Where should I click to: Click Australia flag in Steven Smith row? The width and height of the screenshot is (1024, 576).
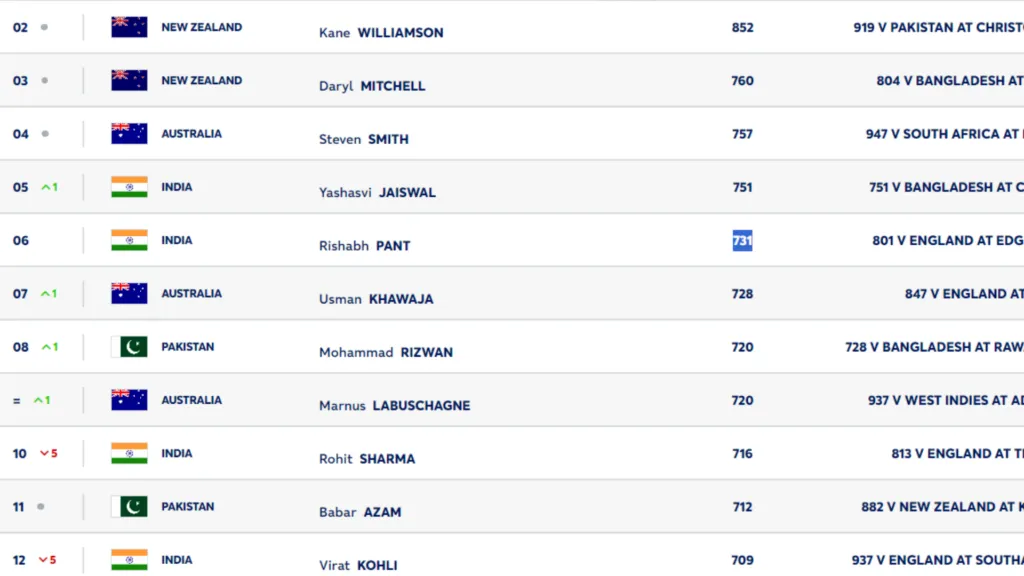tap(129, 133)
